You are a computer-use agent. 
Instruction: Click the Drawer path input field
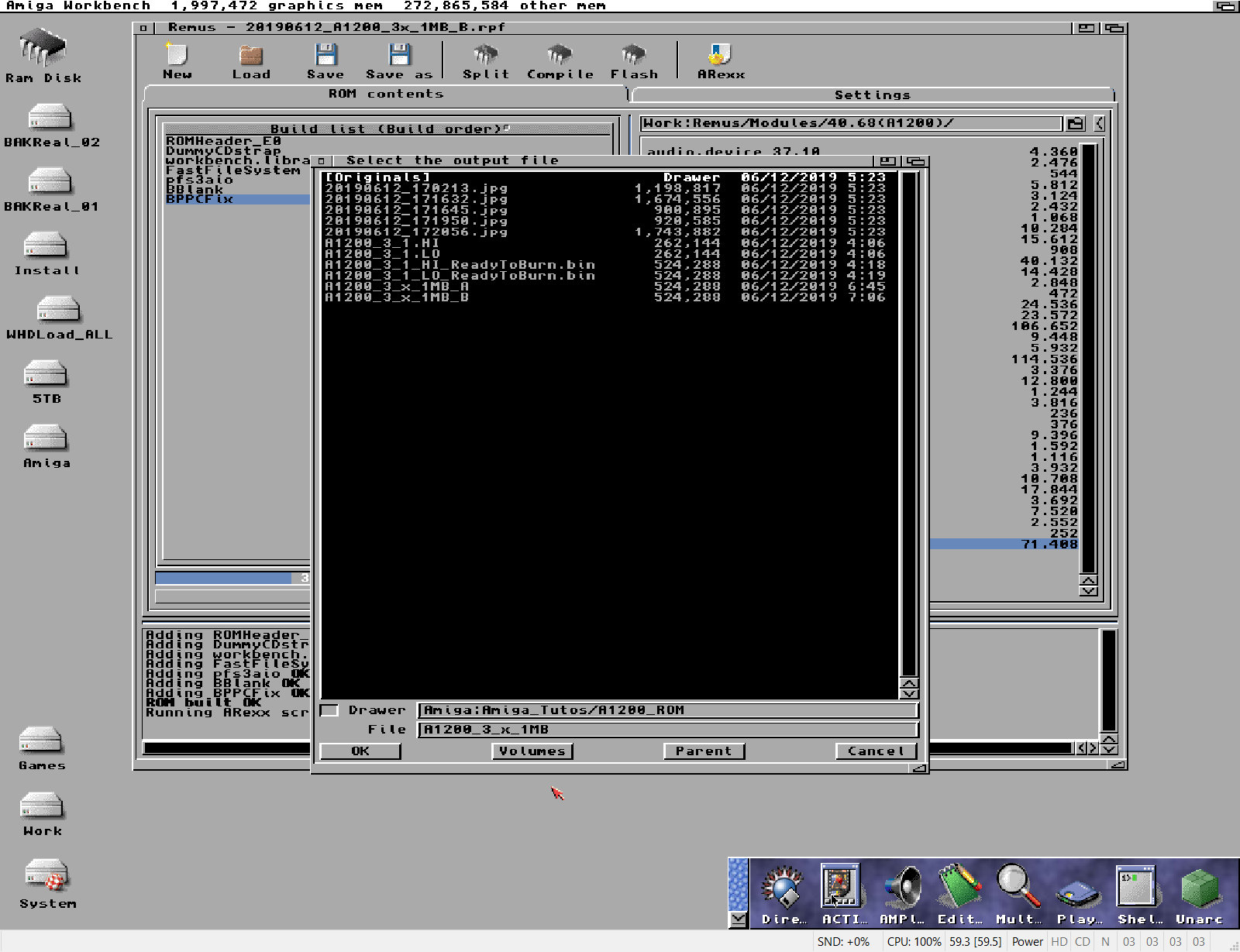(668, 710)
